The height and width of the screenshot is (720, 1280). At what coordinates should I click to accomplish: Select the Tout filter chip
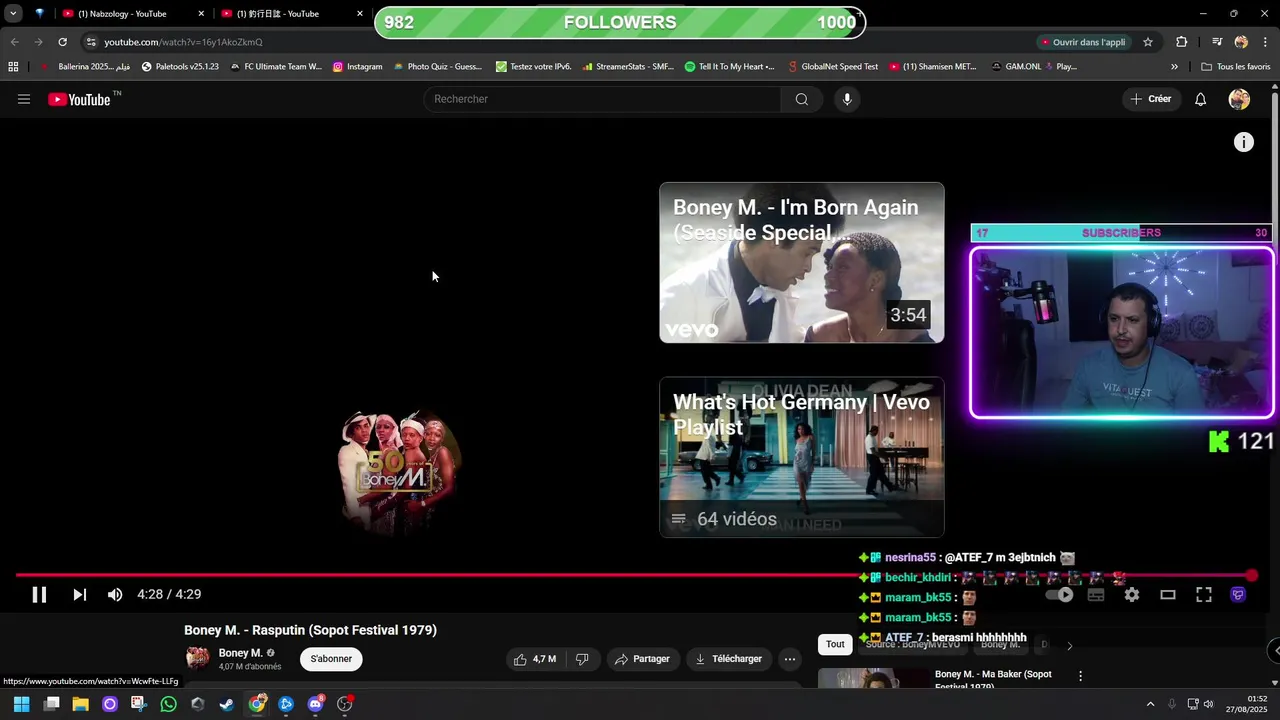[835, 644]
